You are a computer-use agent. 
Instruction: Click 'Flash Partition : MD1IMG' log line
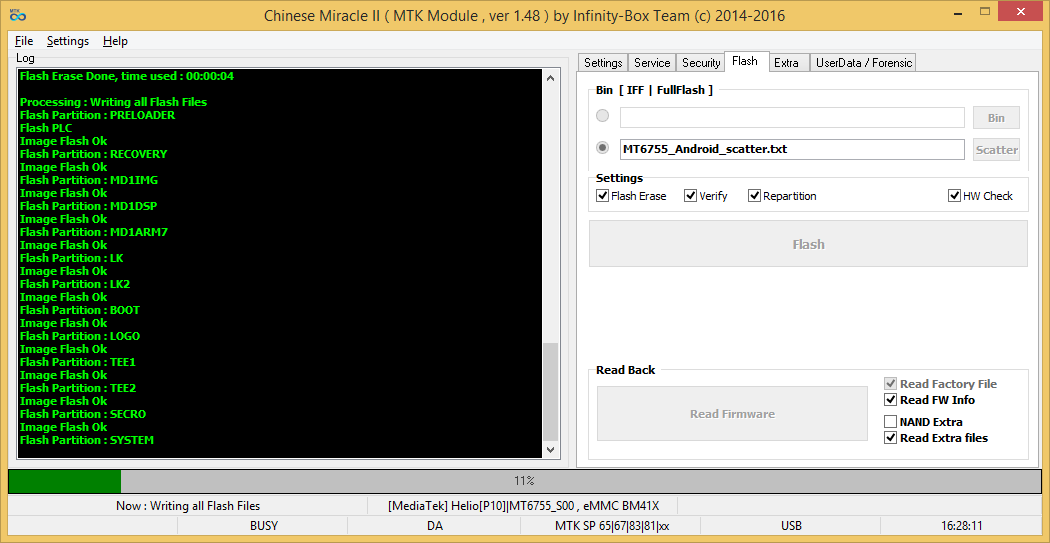(x=88, y=180)
